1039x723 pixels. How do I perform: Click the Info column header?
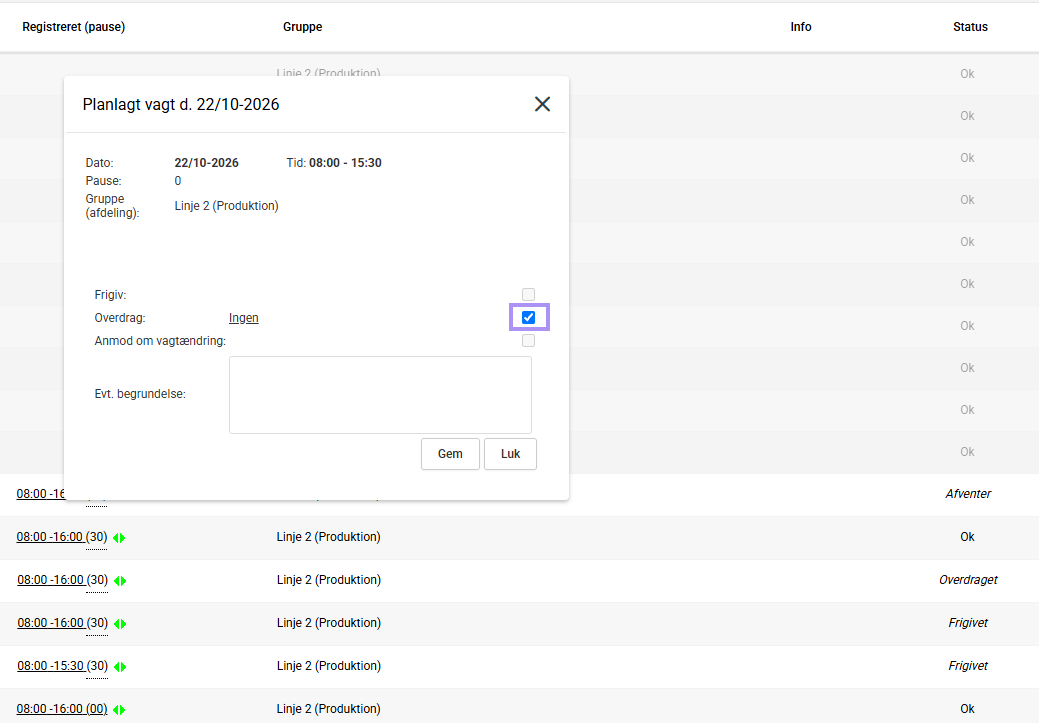[800, 27]
